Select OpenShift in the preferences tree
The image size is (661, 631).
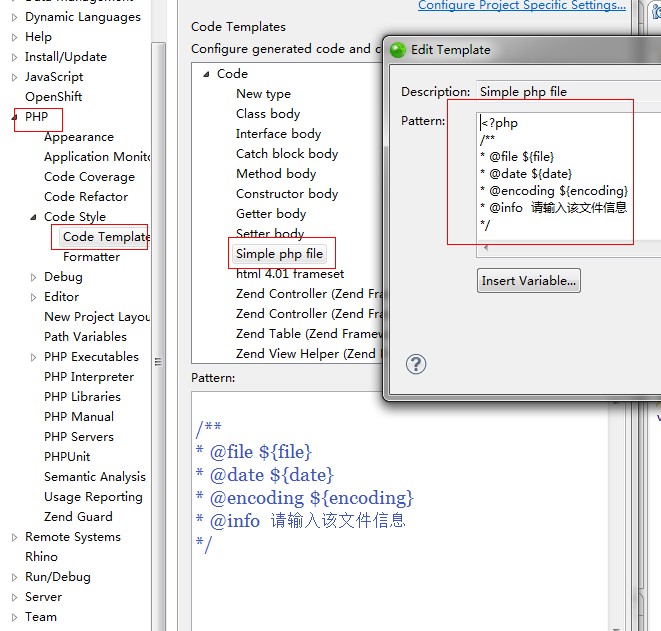54,97
